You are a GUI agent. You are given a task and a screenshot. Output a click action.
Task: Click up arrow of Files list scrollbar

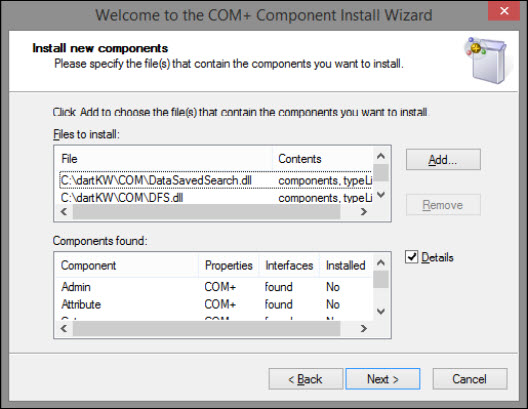[x=381, y=156]
